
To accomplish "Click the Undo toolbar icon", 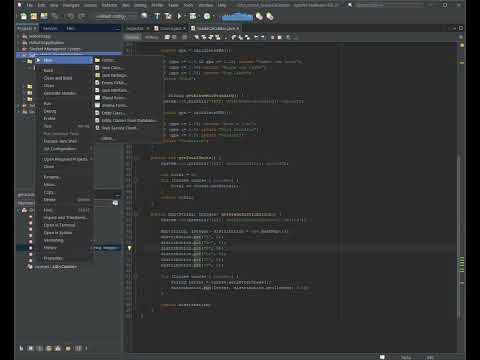I will coord(70,16).
